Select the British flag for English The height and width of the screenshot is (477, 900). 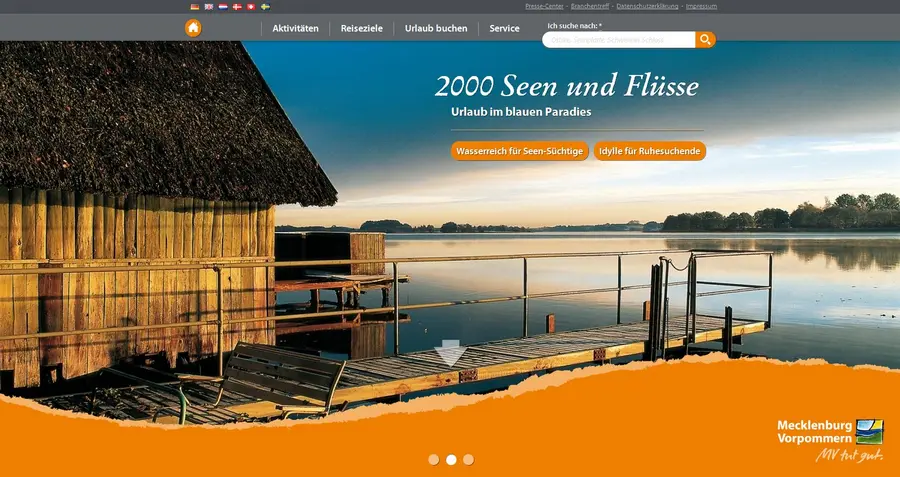click(x=209, y=6)
